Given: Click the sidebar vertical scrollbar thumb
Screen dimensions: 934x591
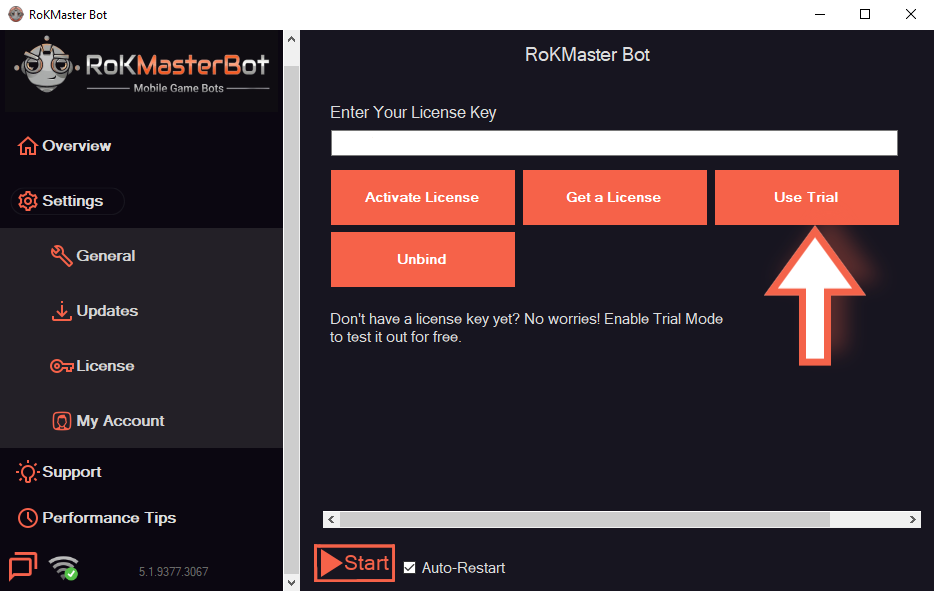Looking at the screenshot, I should (x=291, y=319).
